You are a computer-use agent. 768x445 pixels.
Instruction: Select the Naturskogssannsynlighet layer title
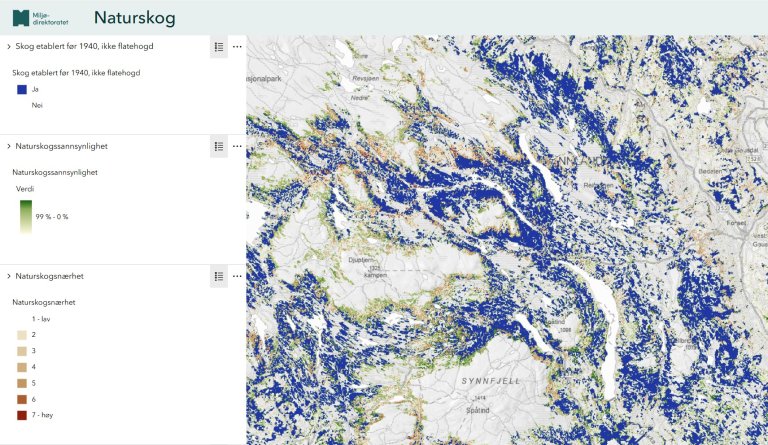tap(61, 146)
